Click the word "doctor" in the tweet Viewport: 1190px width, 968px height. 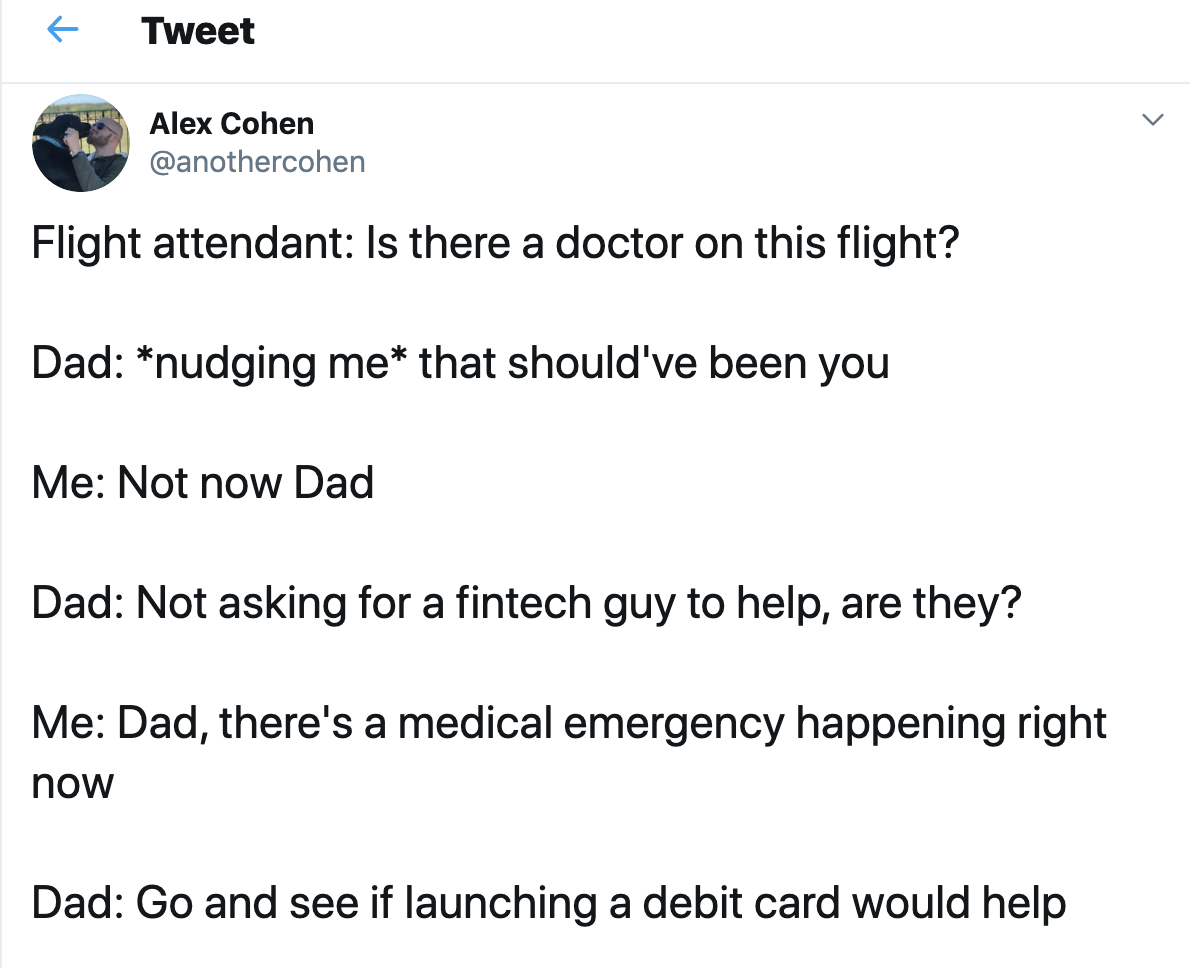tap(619, 244)
